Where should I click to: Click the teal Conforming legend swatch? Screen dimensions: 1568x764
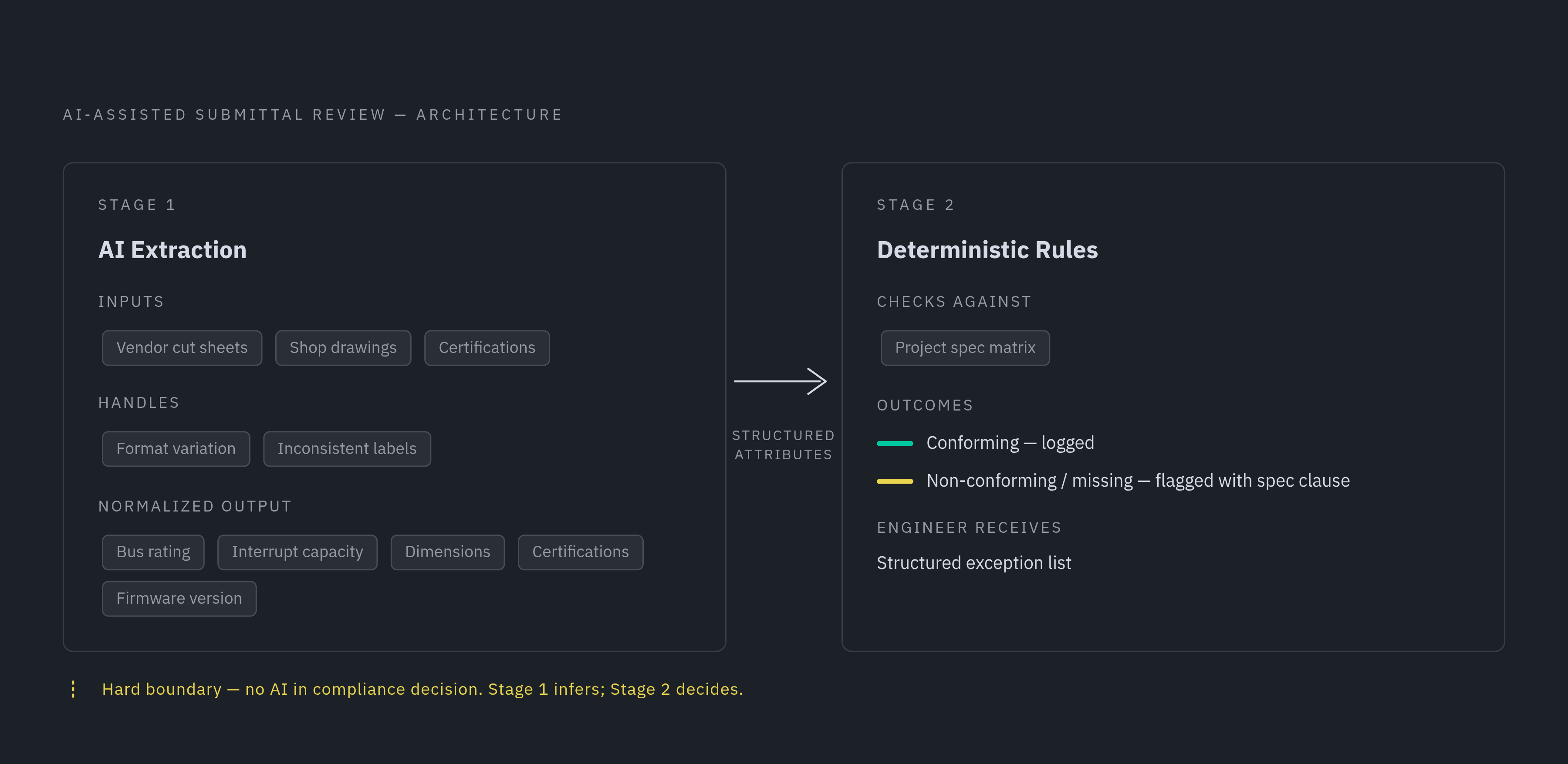pyautogui.click(x=895, y=444)
